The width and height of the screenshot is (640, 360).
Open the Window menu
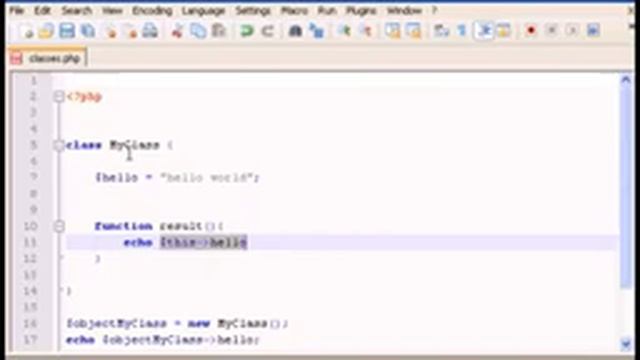404,11
